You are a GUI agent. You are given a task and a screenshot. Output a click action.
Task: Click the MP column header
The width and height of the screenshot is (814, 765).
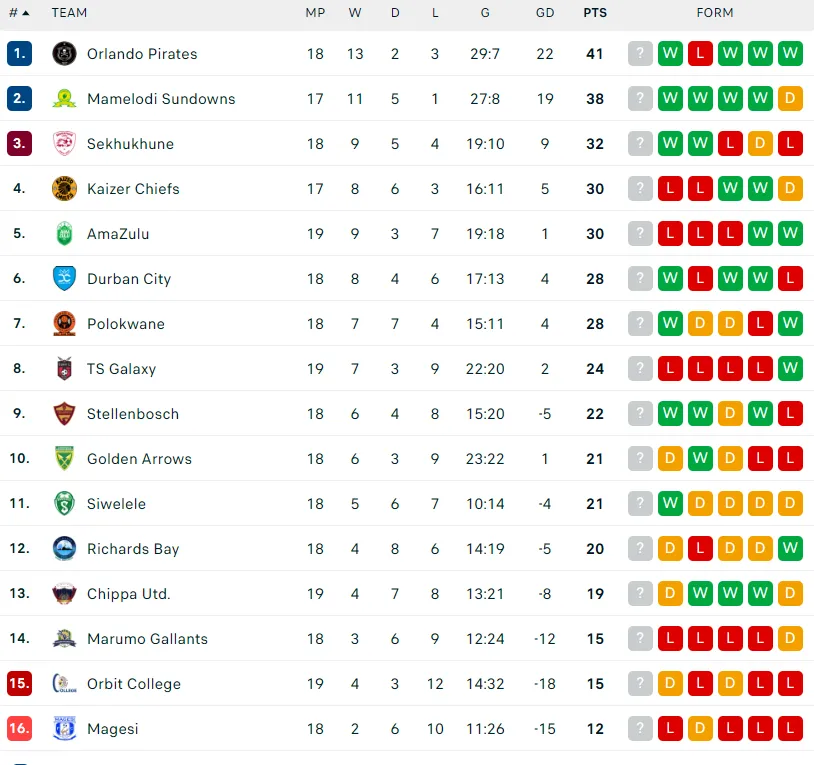315,13
